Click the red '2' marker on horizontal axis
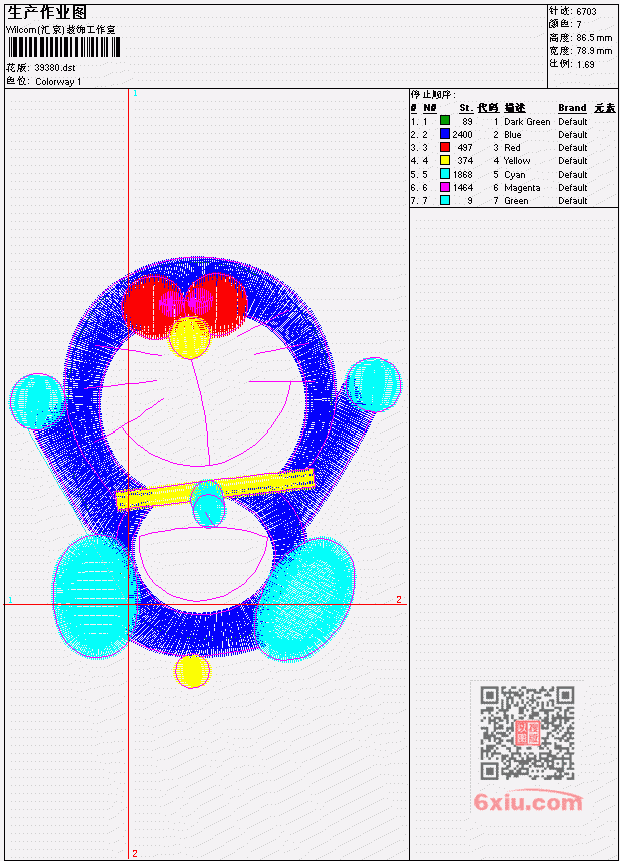 click(x=399, y=599)
